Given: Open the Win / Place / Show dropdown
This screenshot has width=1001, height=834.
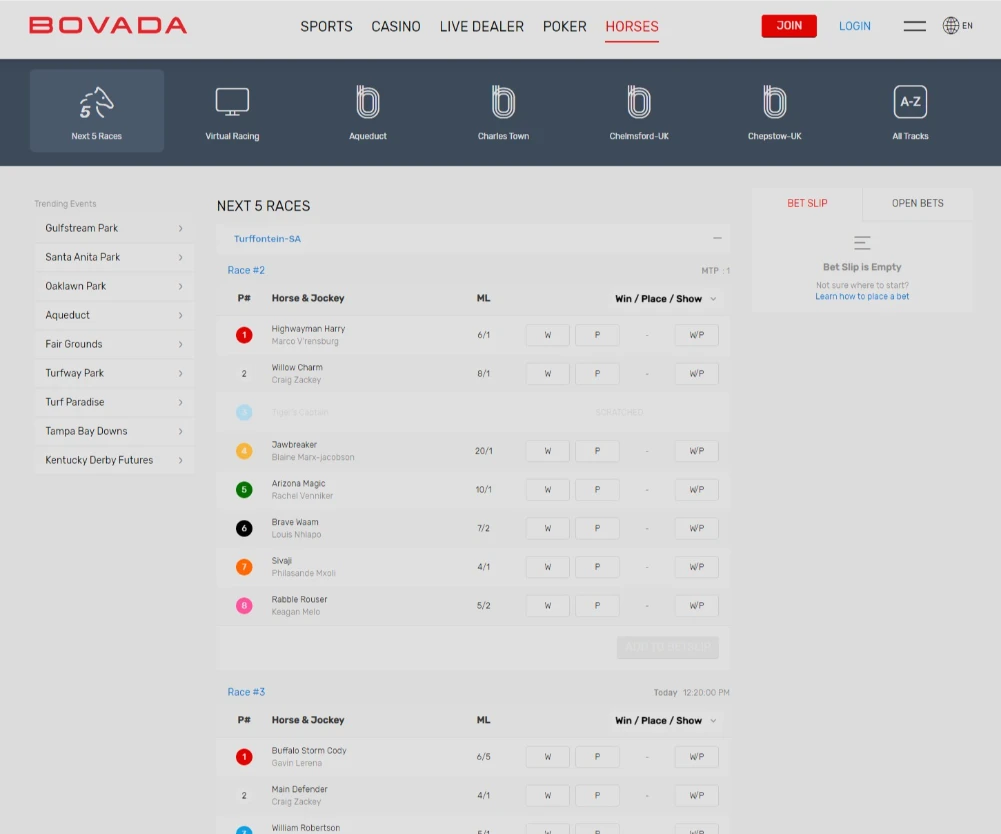Looking at the screenshot, I should click(666, 298).
